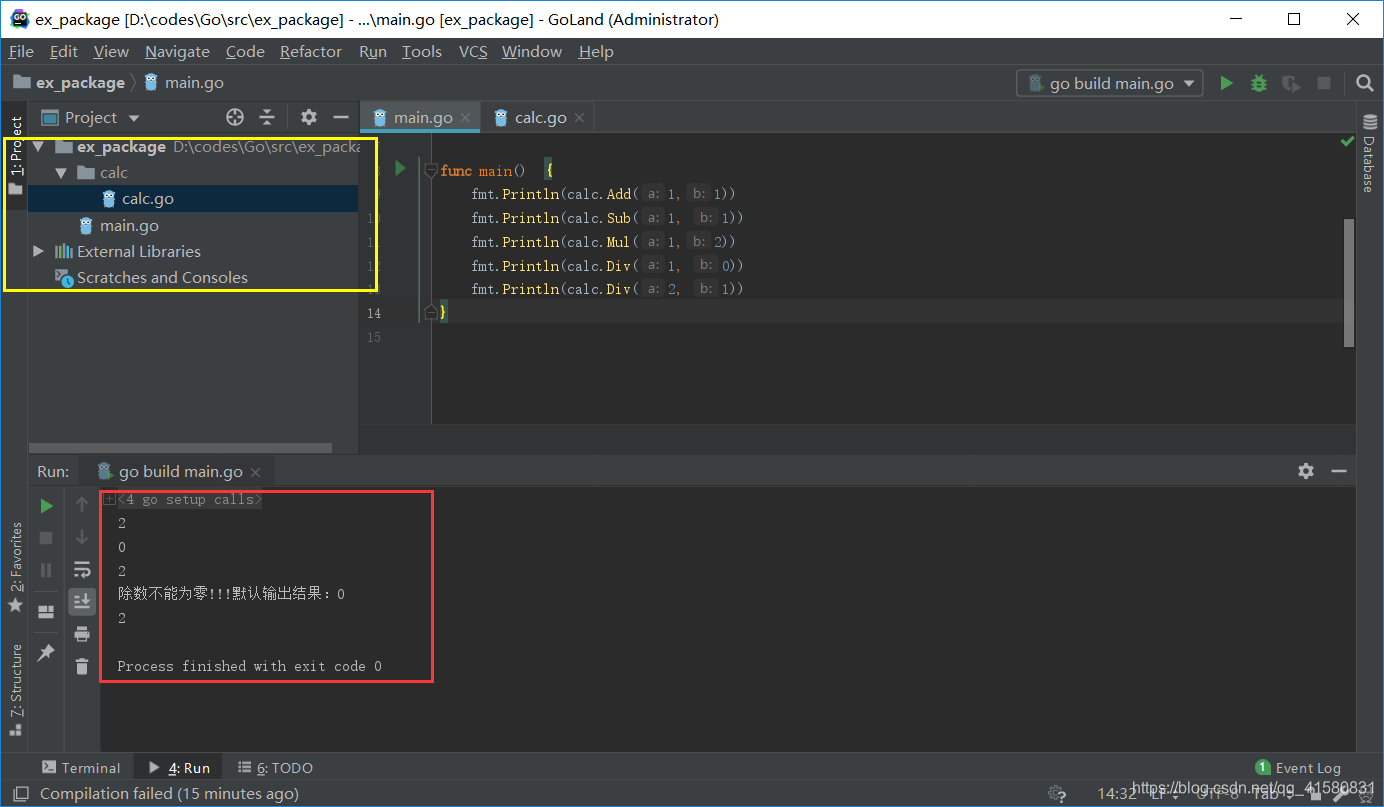Open the 6: TODO tool window
1384x807 pixels.
(275, 768)
